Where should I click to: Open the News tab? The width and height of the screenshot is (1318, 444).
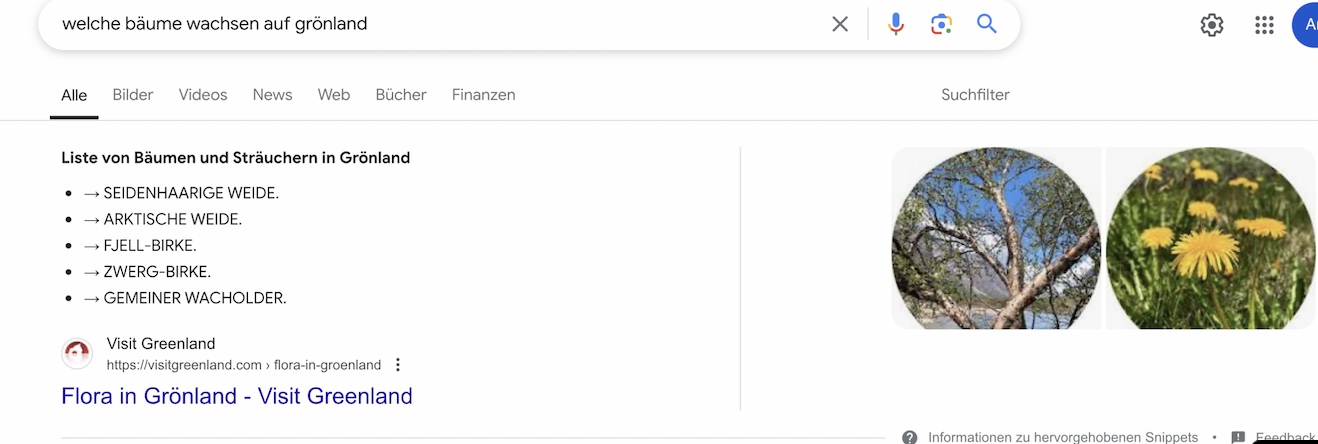click(x=272, y=95)
